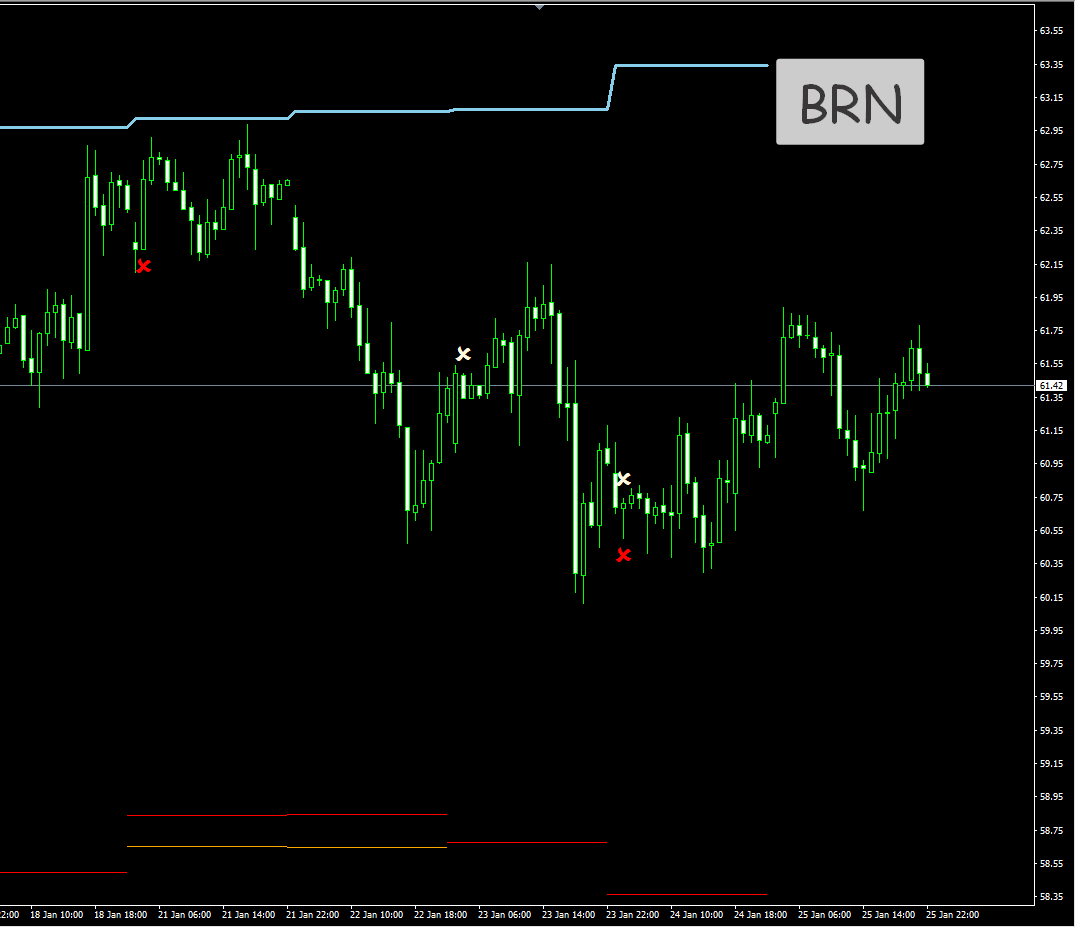Viewport: 1075px width, 928px height.
Task: Click time axis label 22 Jan 10:00
Action: pos(376,914)
